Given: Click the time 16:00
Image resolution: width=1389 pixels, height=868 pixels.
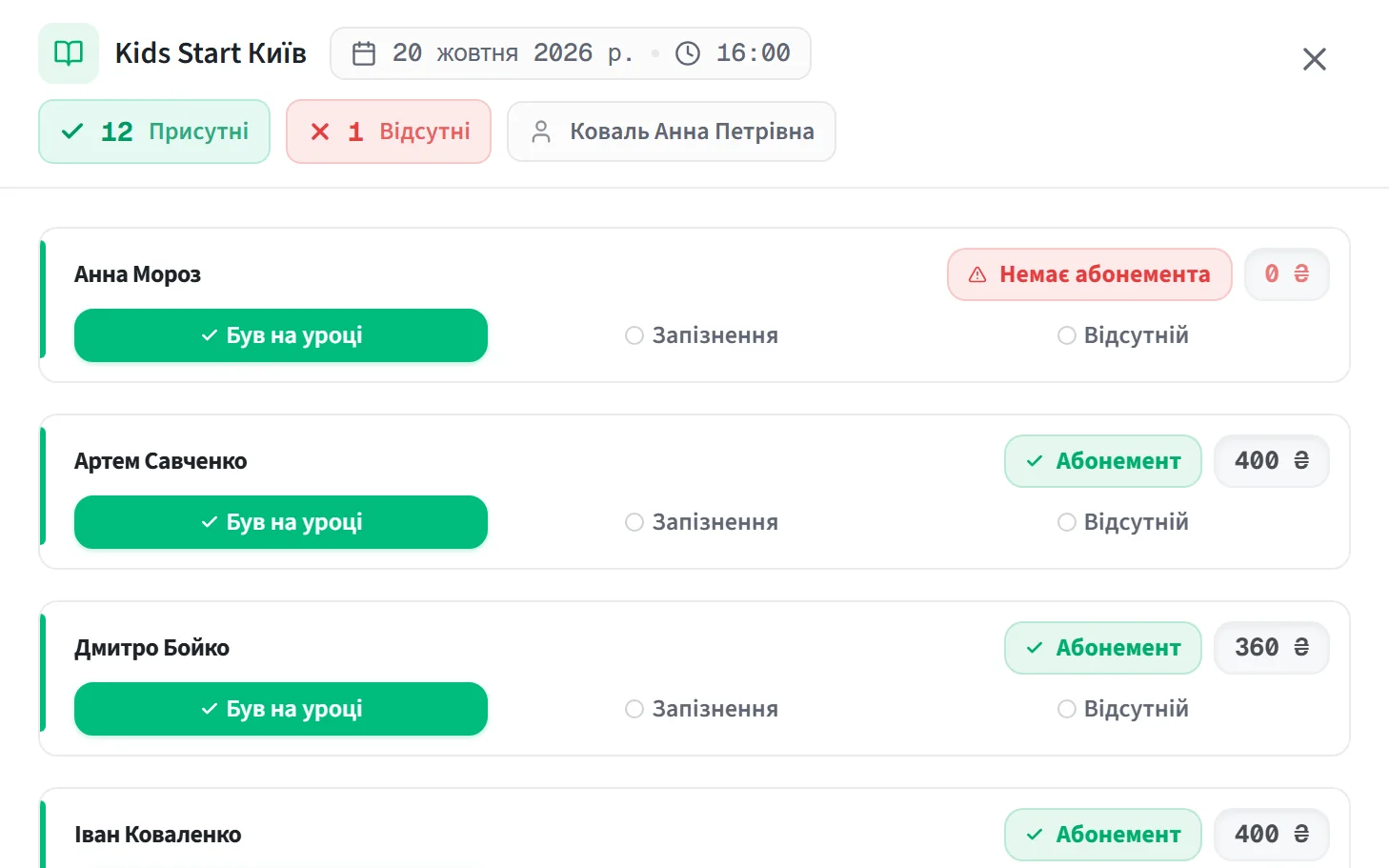Looking at the screenshot, I should point(753,53).
